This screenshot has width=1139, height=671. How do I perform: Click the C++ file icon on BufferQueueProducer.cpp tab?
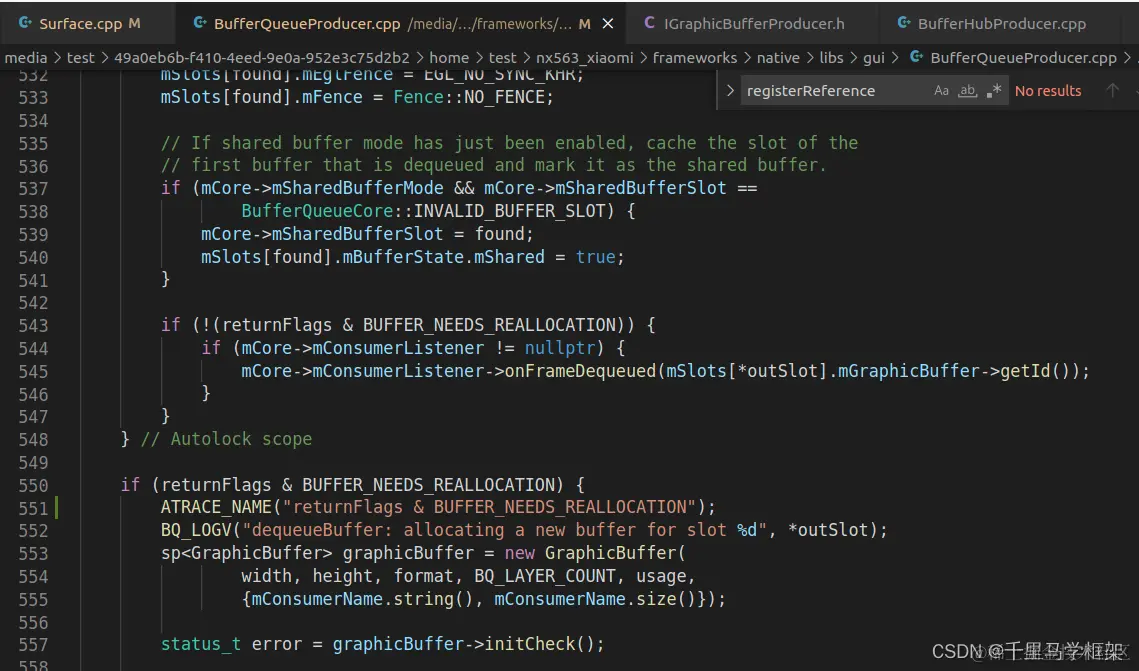pyautogui.click(x=199, y=24)
